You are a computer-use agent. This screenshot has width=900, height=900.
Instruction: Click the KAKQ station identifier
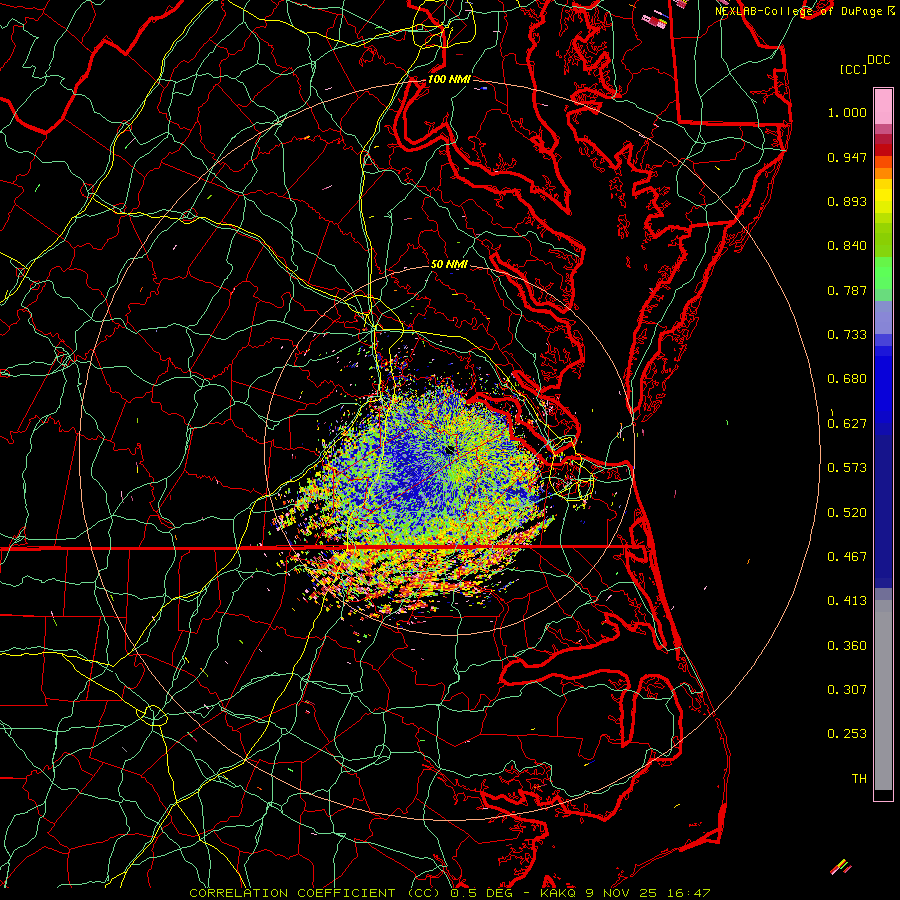[x=558, y=893]
